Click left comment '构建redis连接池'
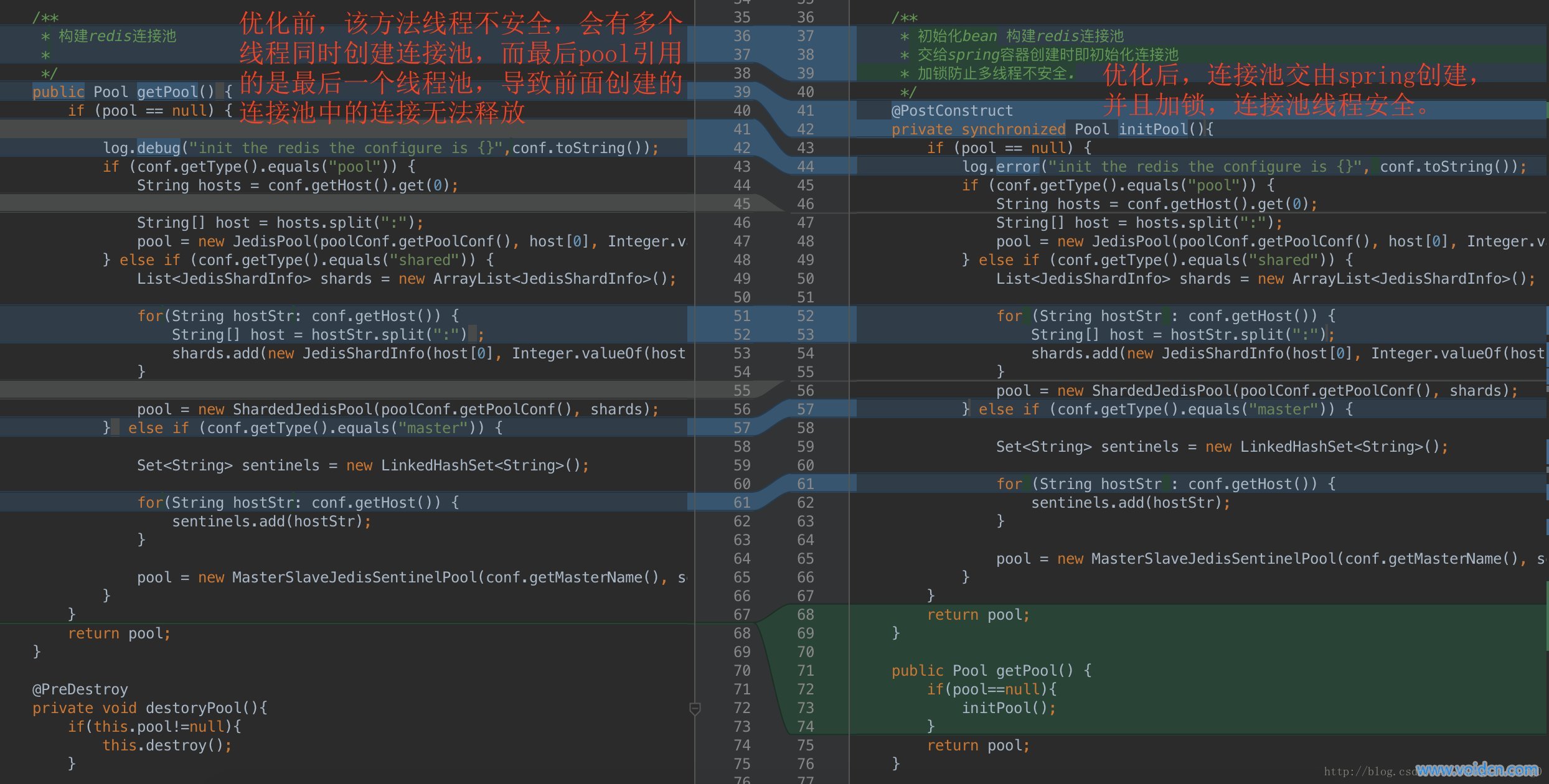This screenshot has width=1549, height=784. click(x=117, y=36)
